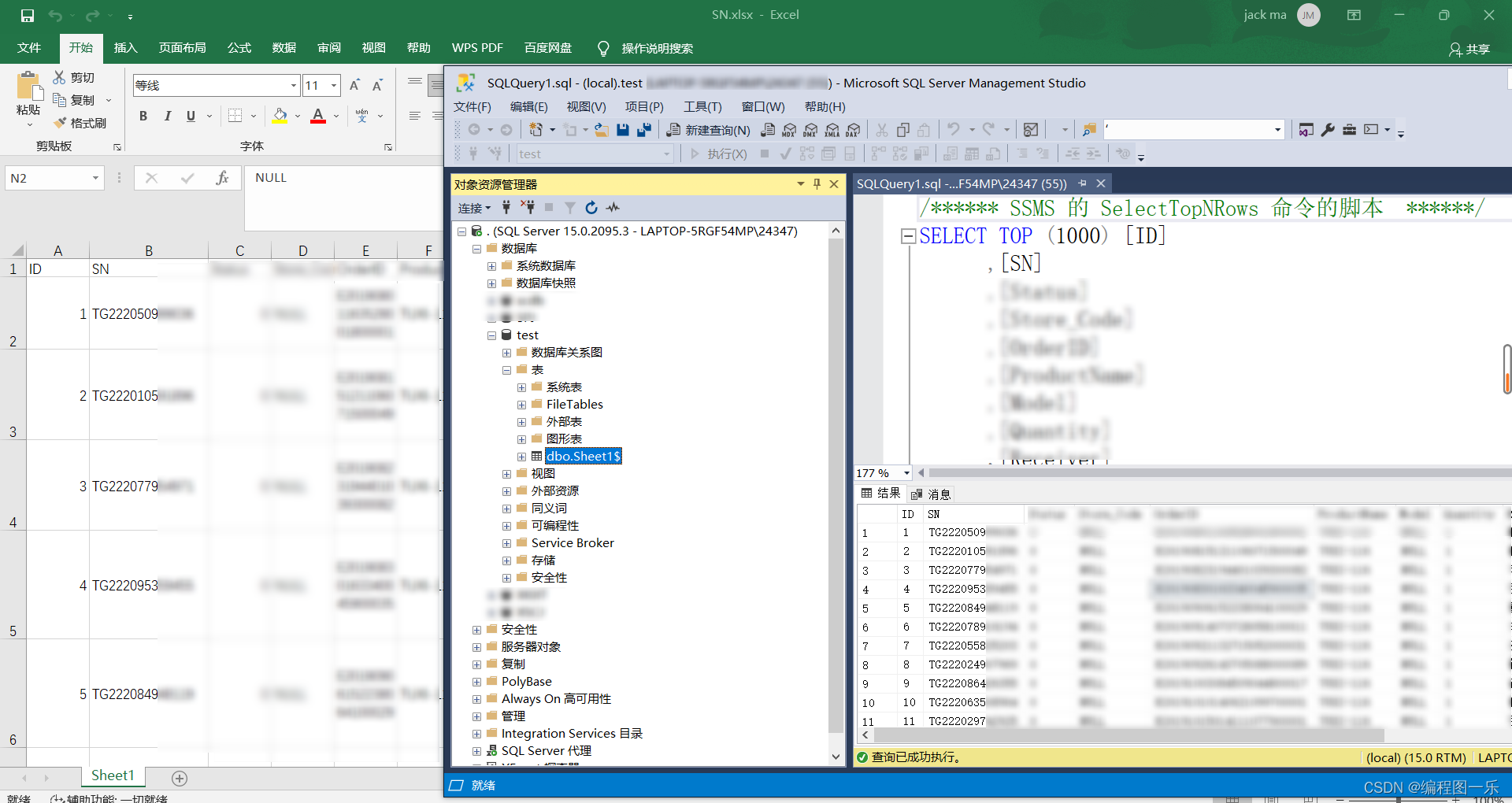Click Excel Save icon in title bar

(x=28, y=15)
